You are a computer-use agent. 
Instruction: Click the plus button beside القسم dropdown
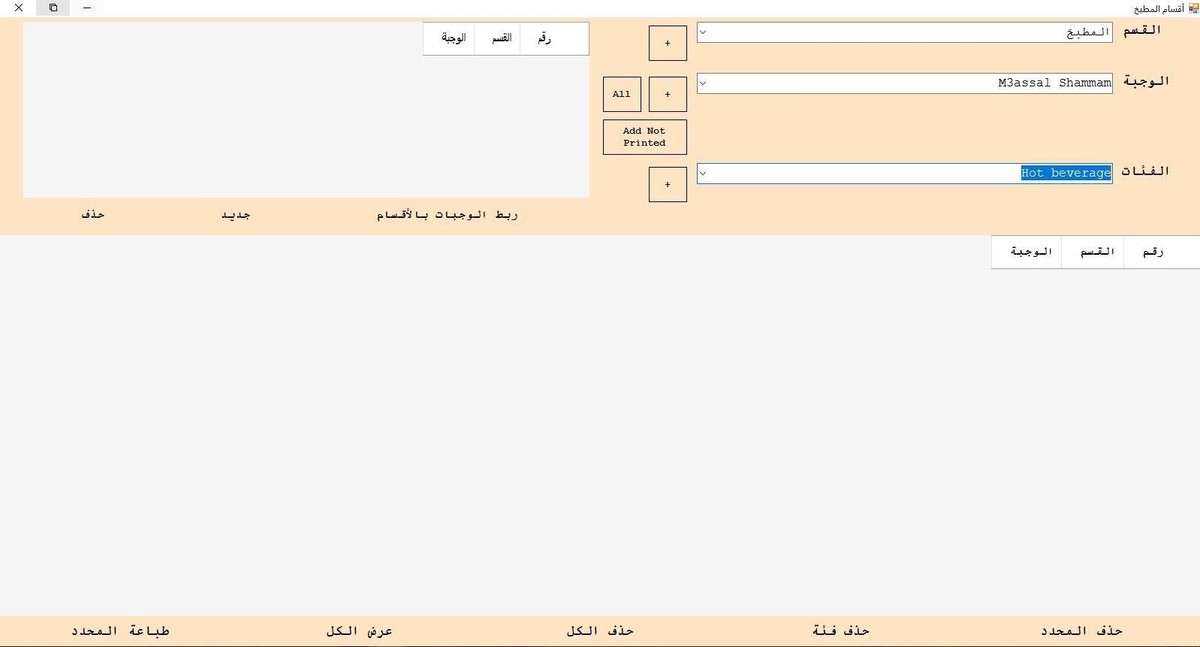668,43
